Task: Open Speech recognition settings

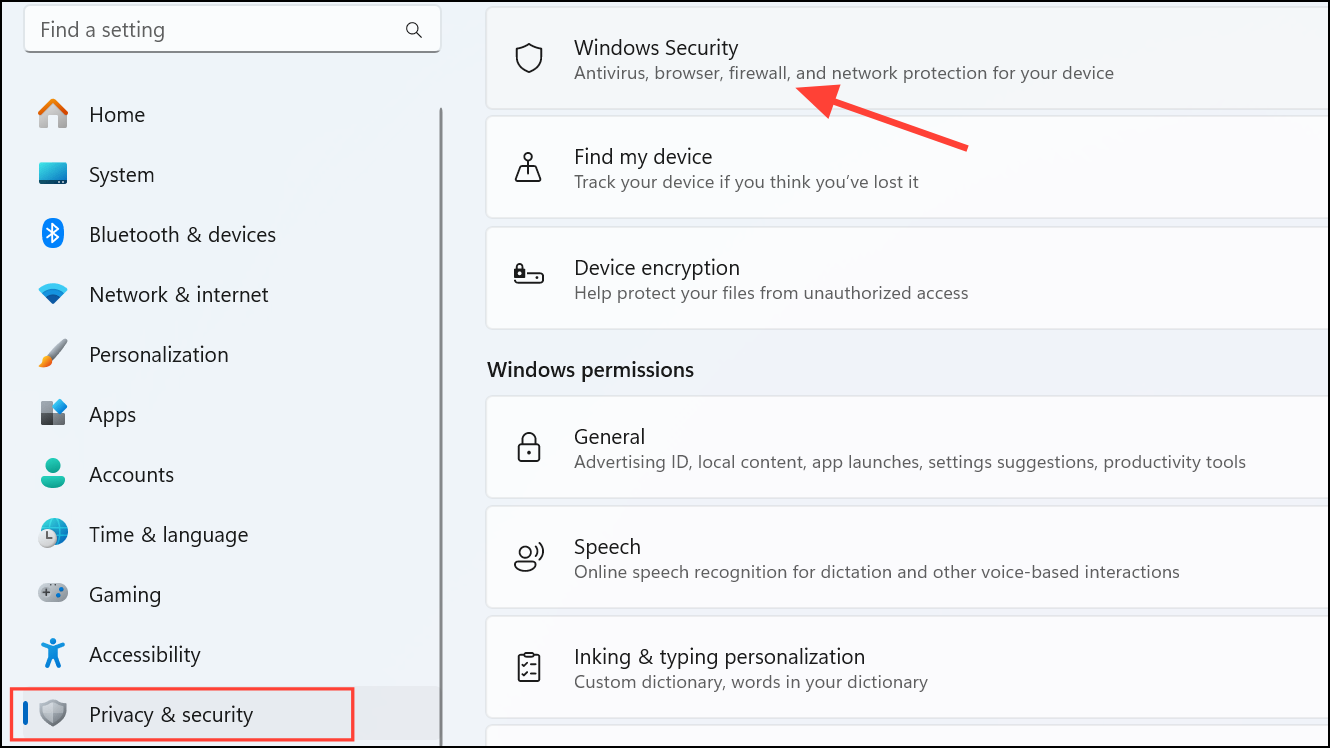Action: click(907, 557)
